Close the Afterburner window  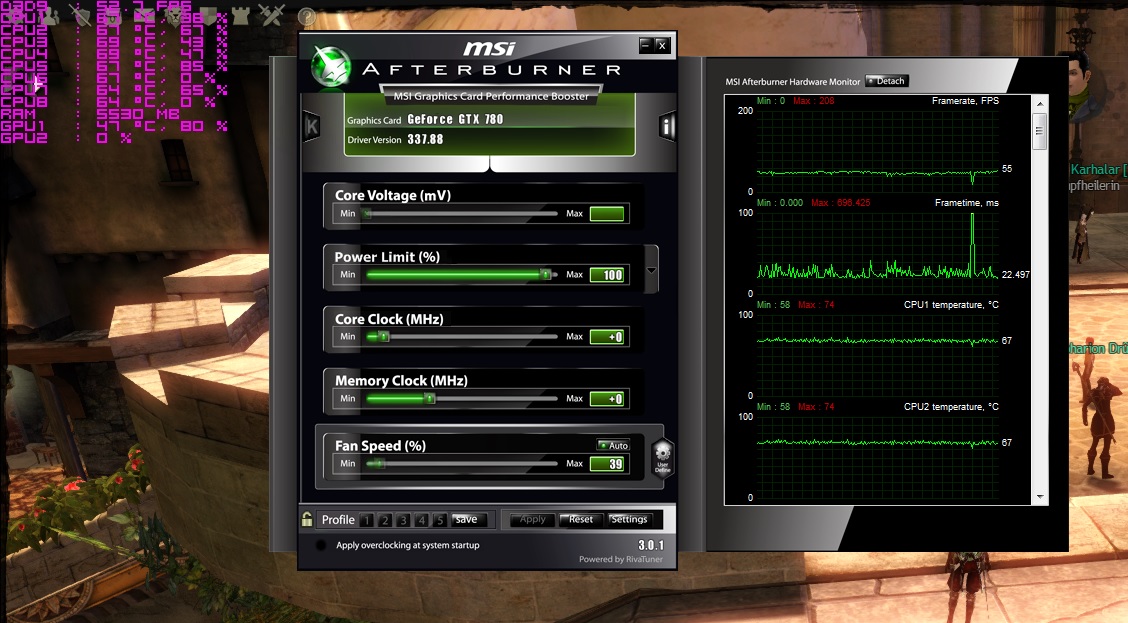click(663, 46)
